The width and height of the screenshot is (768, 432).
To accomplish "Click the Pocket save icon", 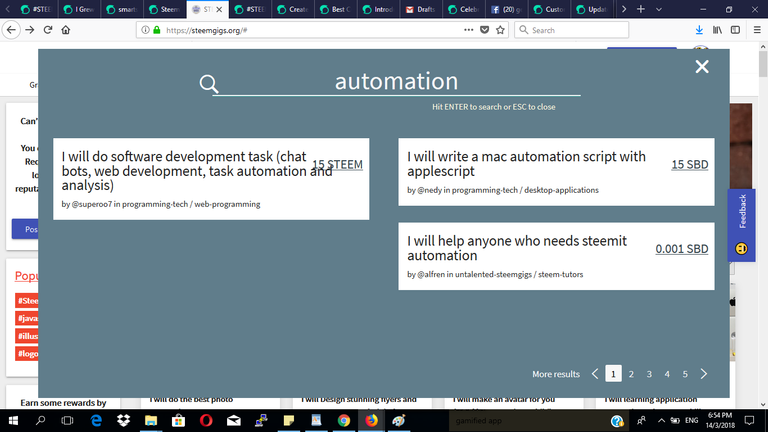I will (x=484, y=30).
